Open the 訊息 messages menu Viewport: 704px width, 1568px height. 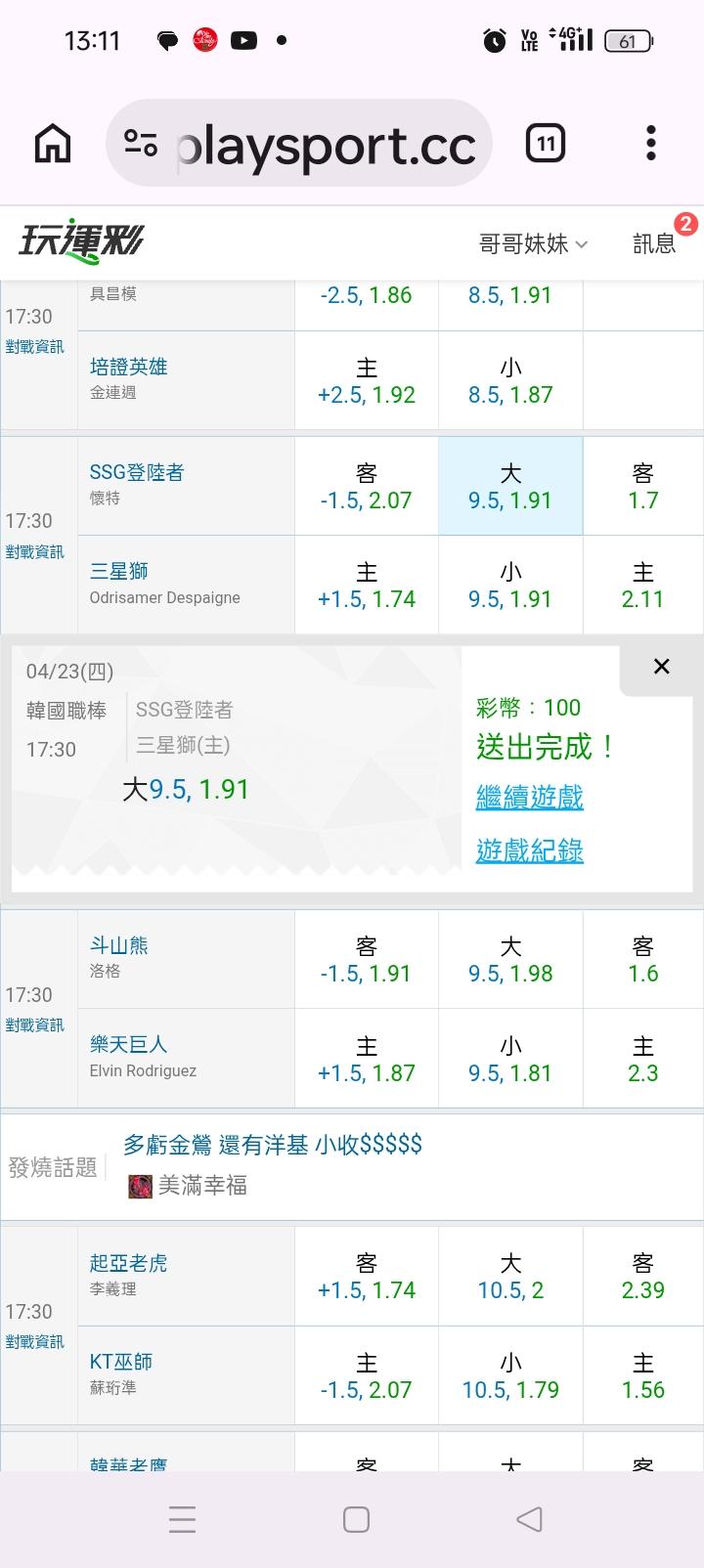[654, 243]
